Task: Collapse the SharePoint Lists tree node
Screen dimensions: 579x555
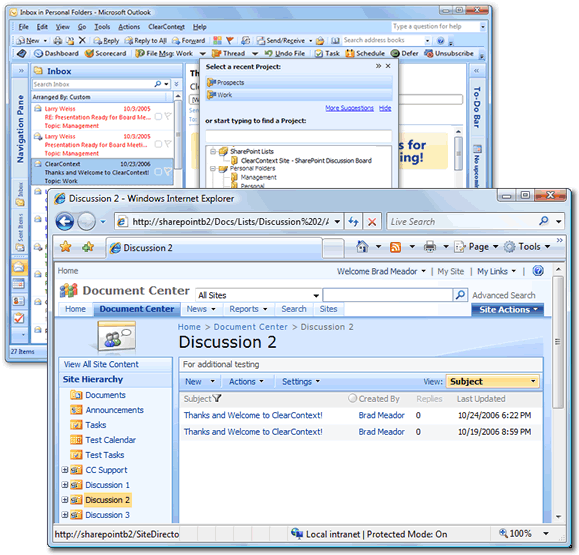Action: 213,151
